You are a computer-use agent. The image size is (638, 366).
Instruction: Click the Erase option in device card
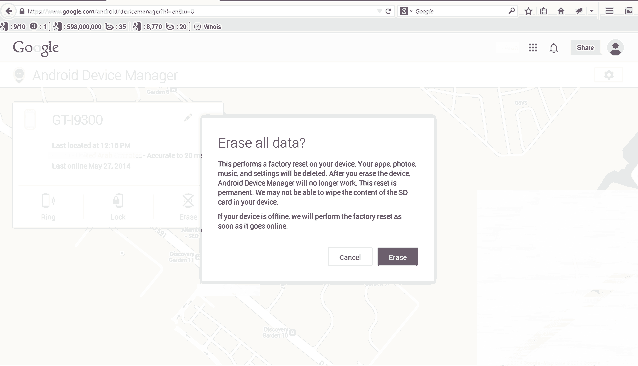coord(188,207)
